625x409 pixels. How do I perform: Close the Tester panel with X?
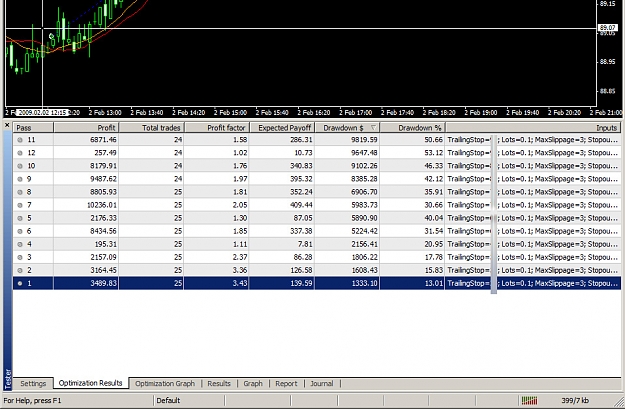[7, 125]
